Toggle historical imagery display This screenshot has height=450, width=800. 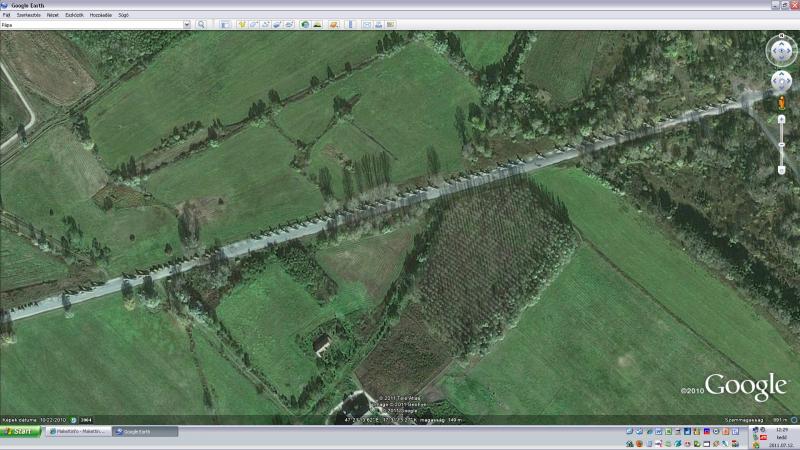pos(305,24)
